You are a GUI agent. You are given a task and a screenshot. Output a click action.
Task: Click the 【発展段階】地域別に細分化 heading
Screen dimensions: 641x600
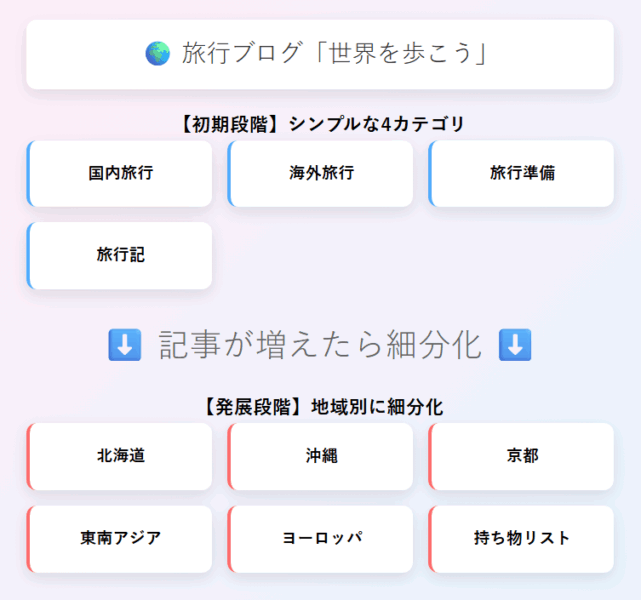click(320, 407)
